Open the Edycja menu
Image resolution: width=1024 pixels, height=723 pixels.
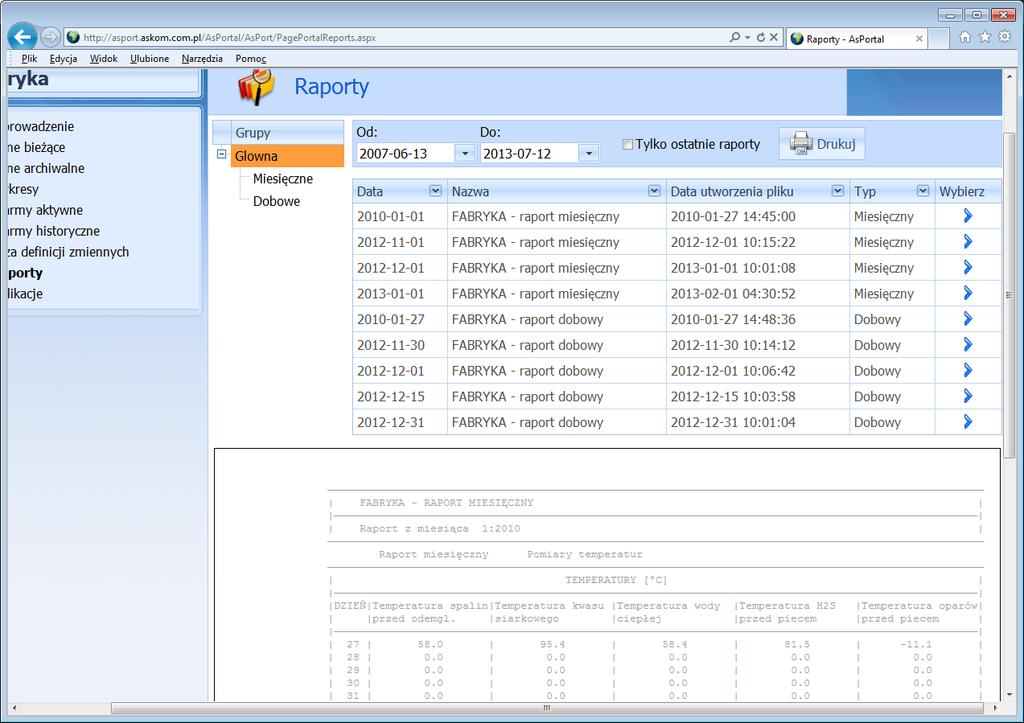click(x=63, y=59)
